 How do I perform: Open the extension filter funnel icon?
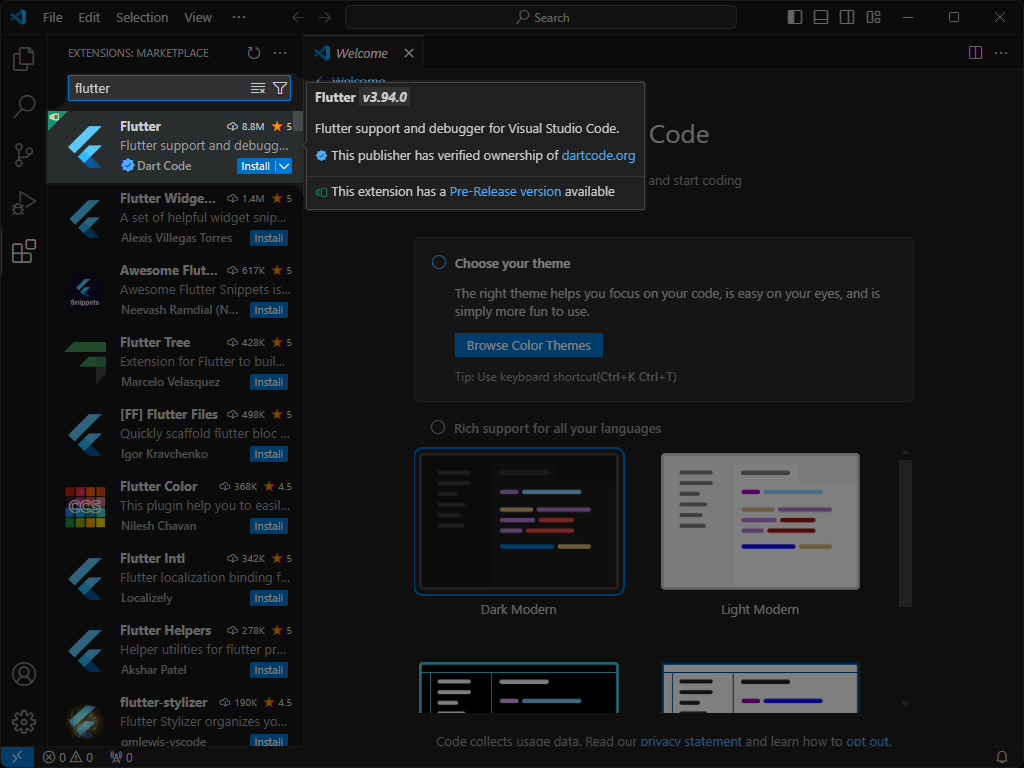[280, 88]
